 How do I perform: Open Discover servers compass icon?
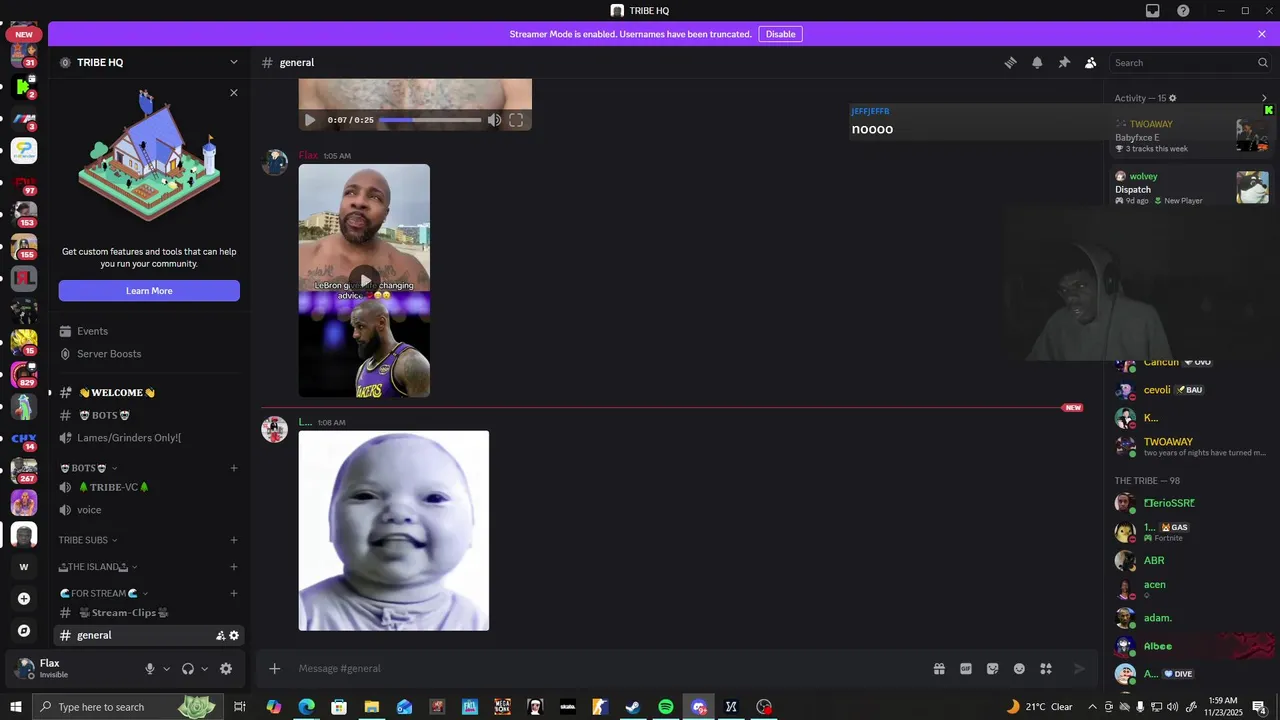(24, 630)
